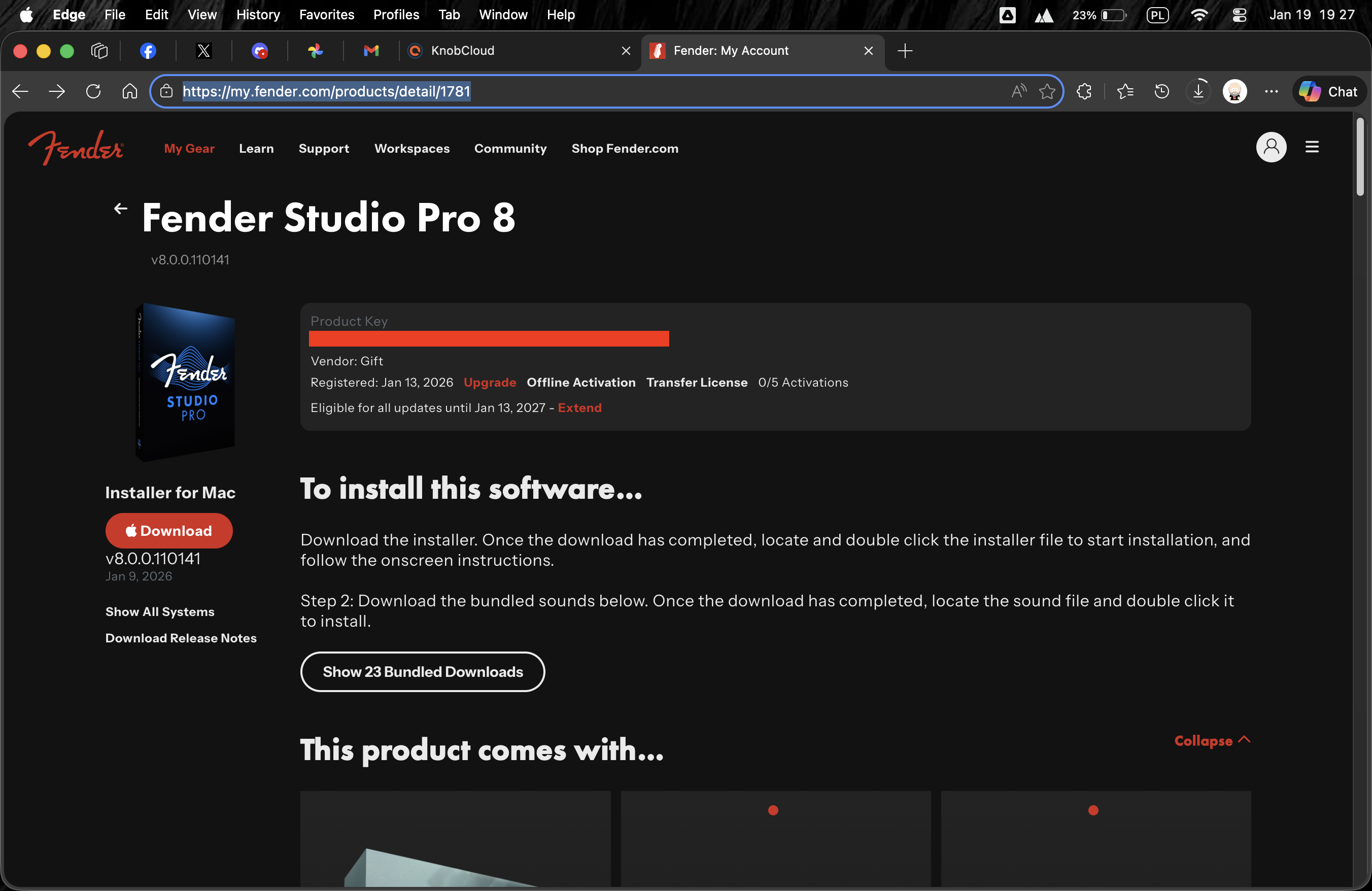Viewport: 1372px width, 891px height.
Task: Open Gmail from the favorites bar
Action: coord(371,51)
